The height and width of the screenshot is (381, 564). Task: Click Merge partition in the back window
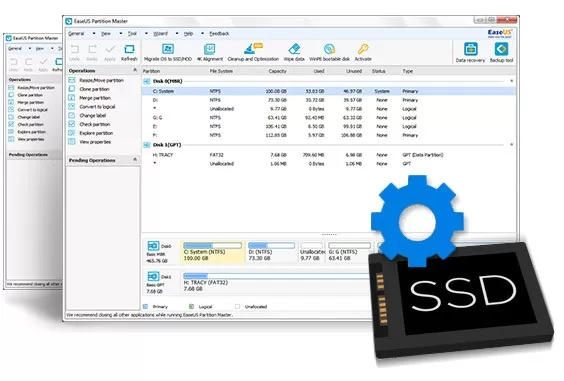pos(26,103)
